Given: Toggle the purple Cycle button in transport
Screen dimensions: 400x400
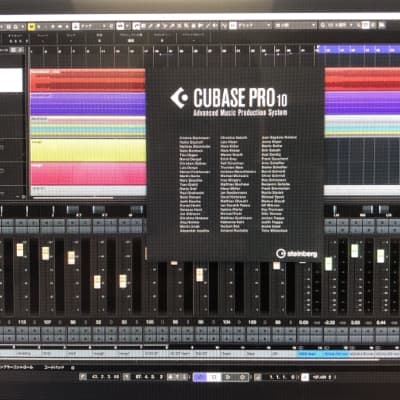Looking at the screenshot, I should coord(200,377).
